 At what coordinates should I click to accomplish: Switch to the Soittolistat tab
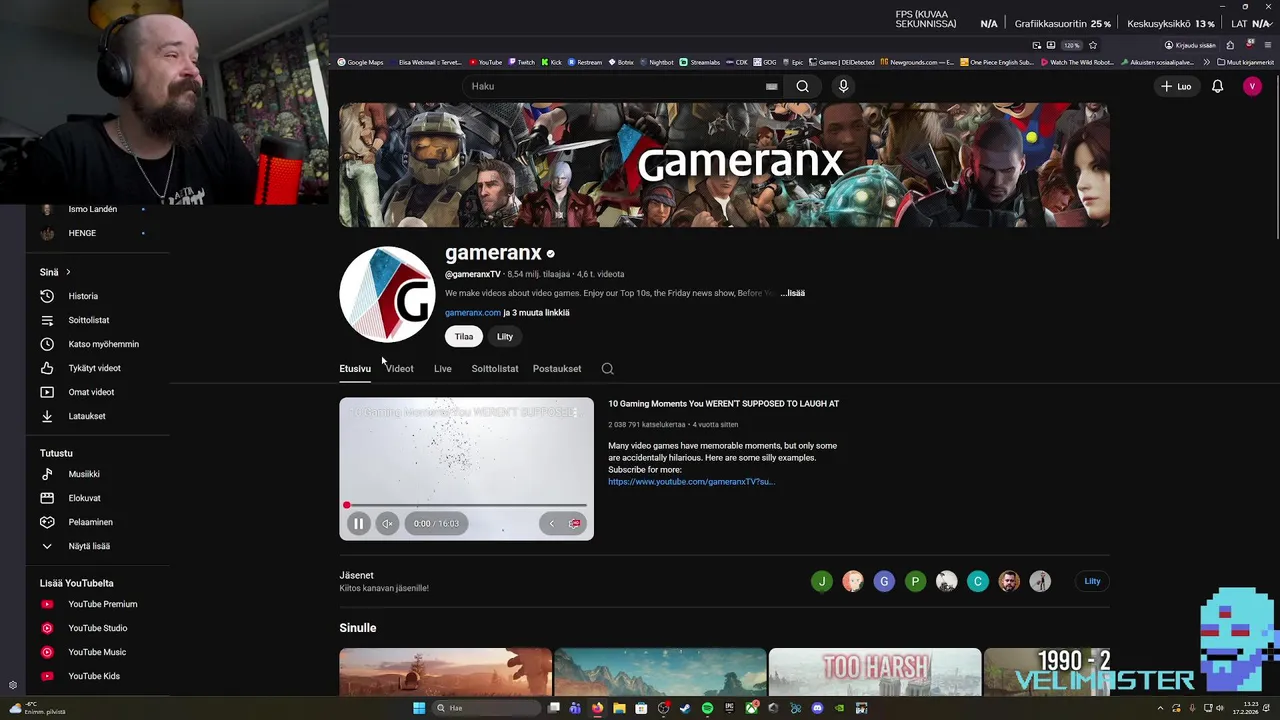coord(495,368)
